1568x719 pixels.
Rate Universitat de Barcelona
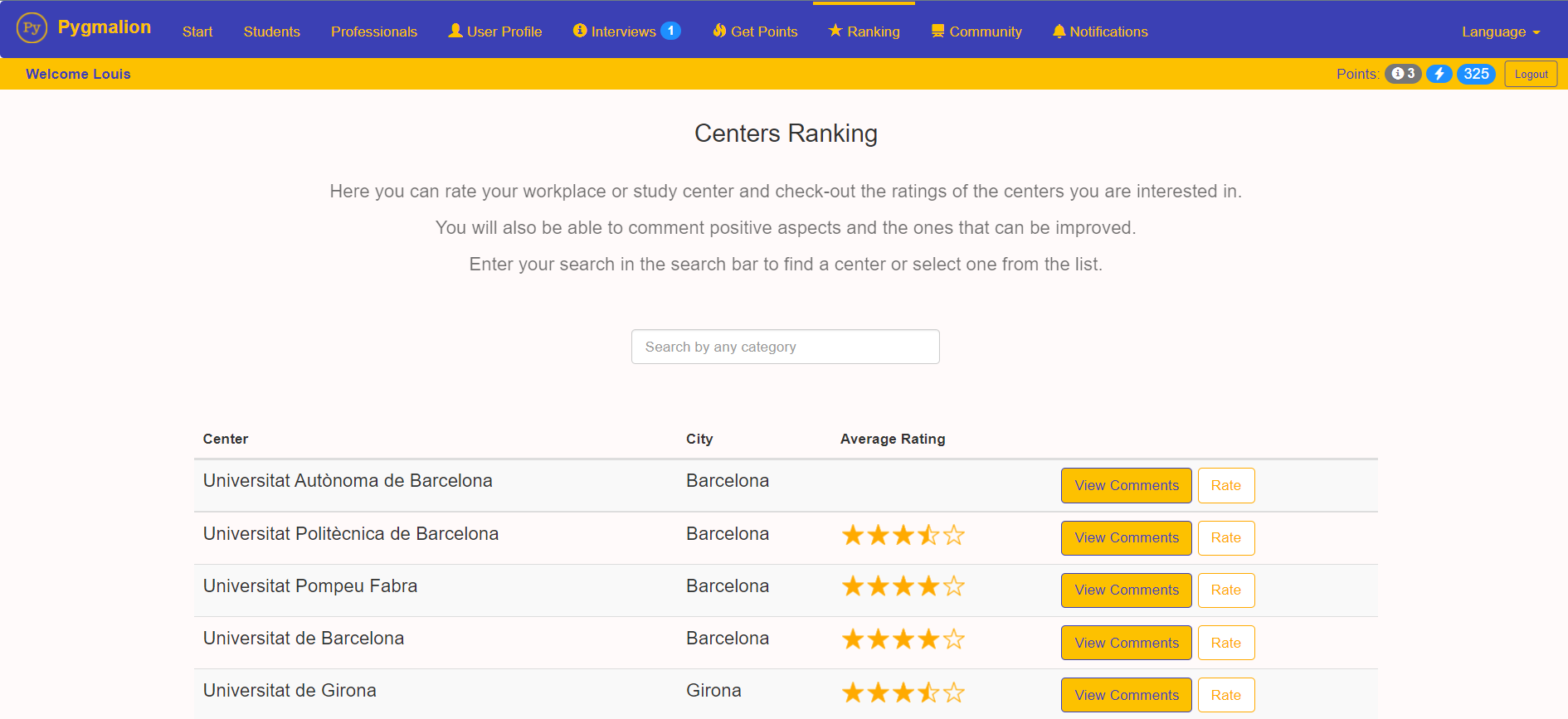(1225, 643)
